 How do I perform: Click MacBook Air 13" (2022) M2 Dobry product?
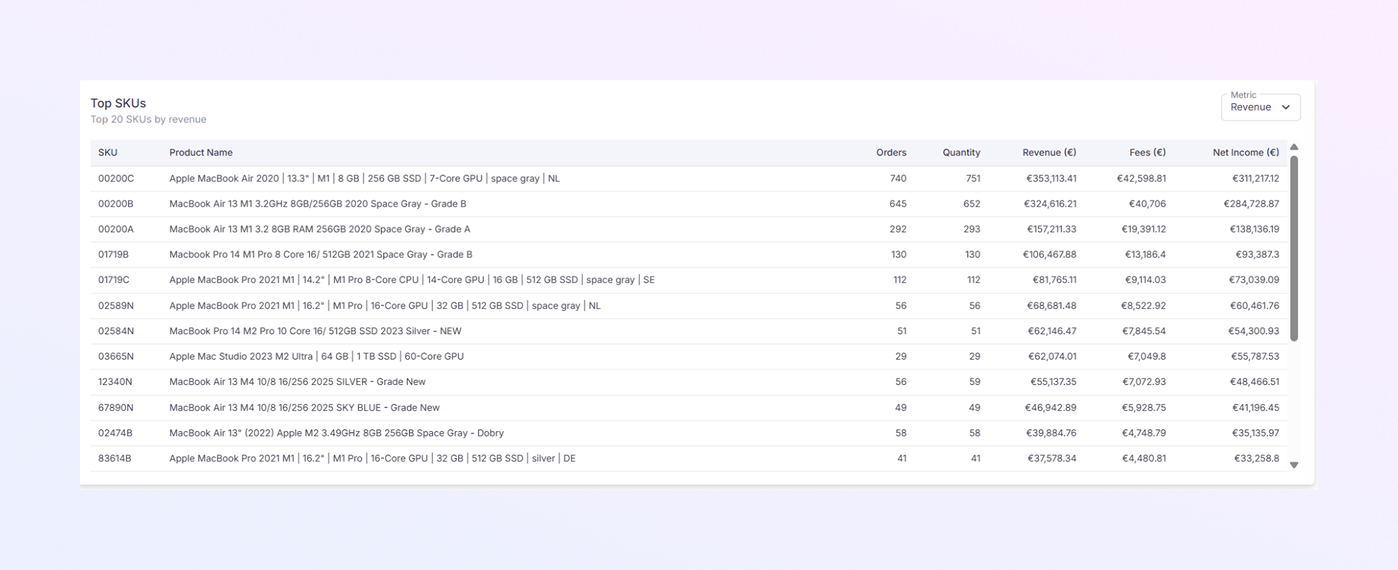tap(336, 433)
